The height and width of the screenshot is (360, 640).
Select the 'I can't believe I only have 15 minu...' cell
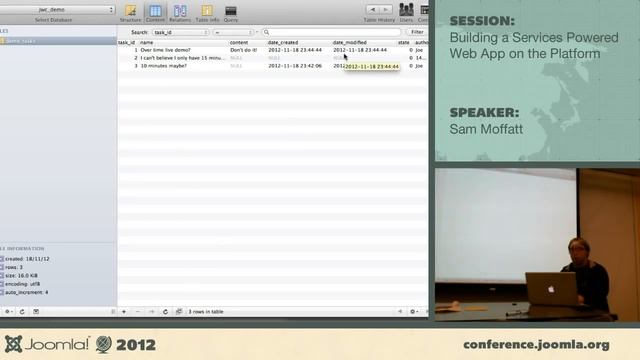(182, 58)
